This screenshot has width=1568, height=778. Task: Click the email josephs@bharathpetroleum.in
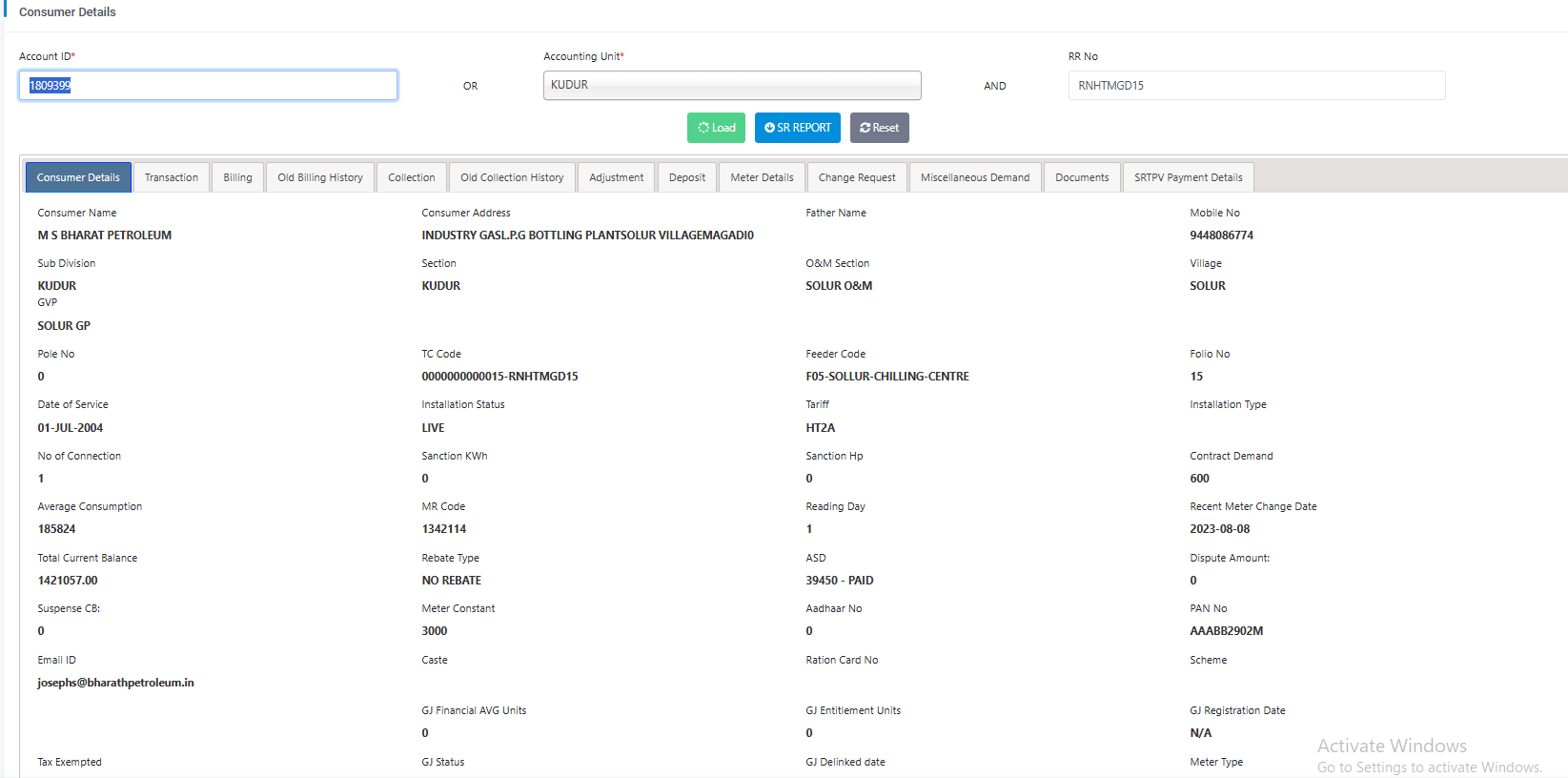115,683
